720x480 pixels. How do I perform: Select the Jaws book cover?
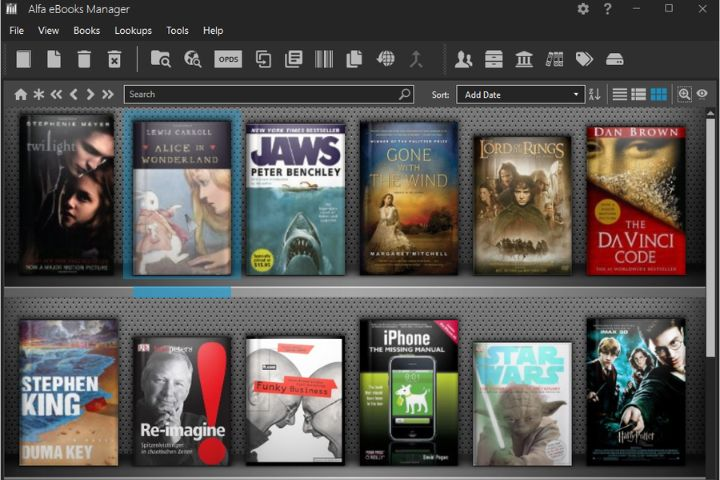click(295, 200)
